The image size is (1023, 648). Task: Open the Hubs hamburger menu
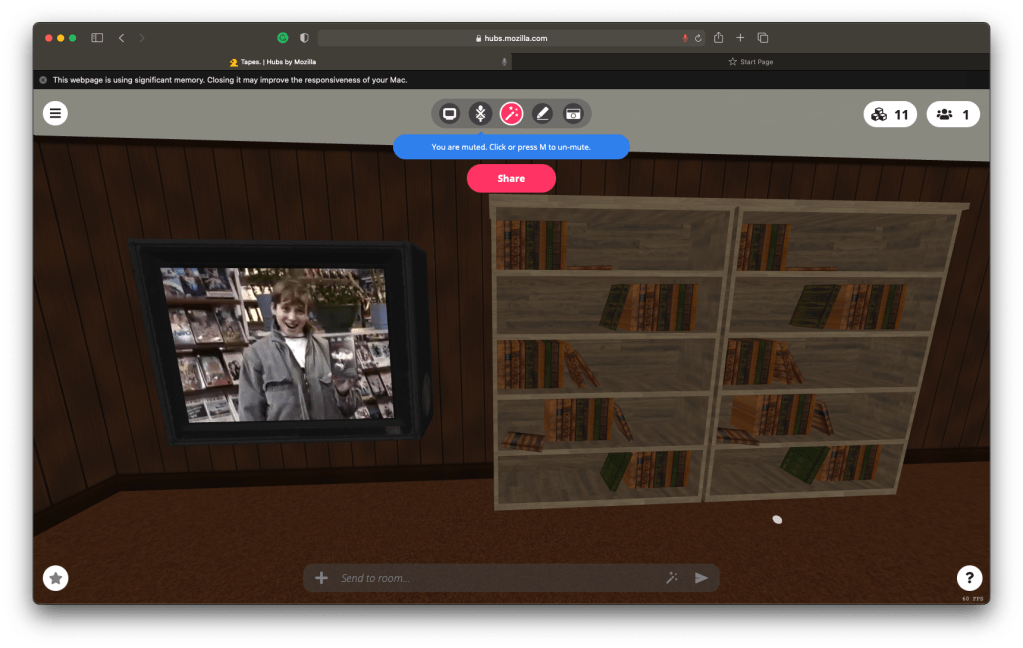pos(55,113)
